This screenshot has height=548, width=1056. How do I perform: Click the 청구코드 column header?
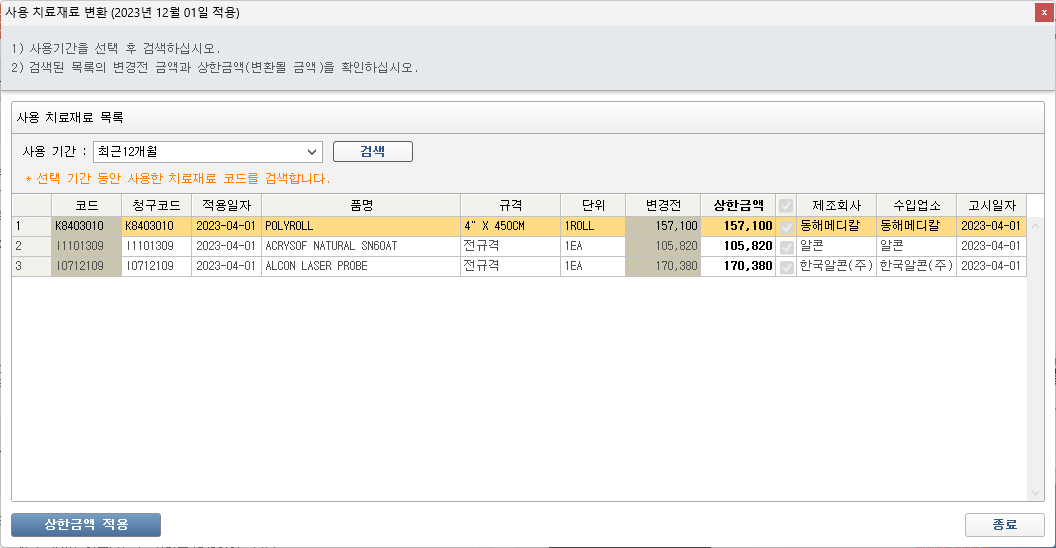[156, 205]
